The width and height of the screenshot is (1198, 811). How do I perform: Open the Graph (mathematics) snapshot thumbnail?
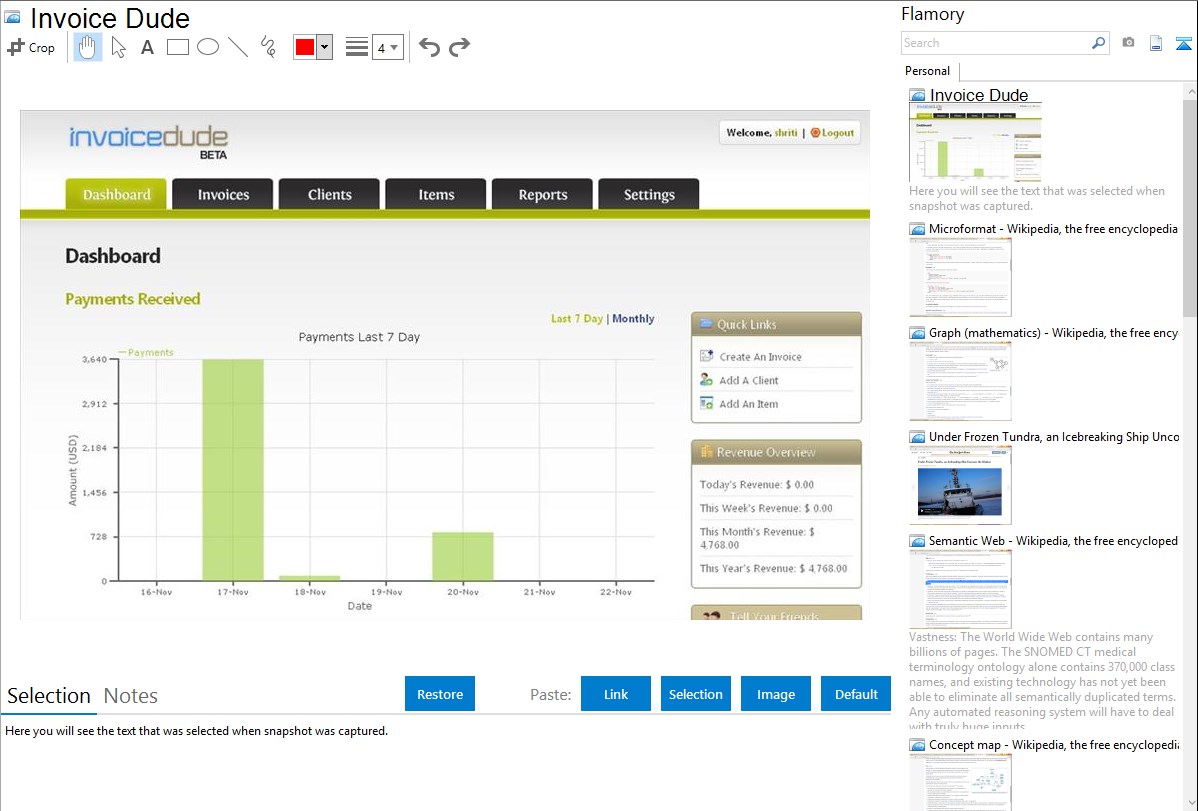click(x=960, y=381)
